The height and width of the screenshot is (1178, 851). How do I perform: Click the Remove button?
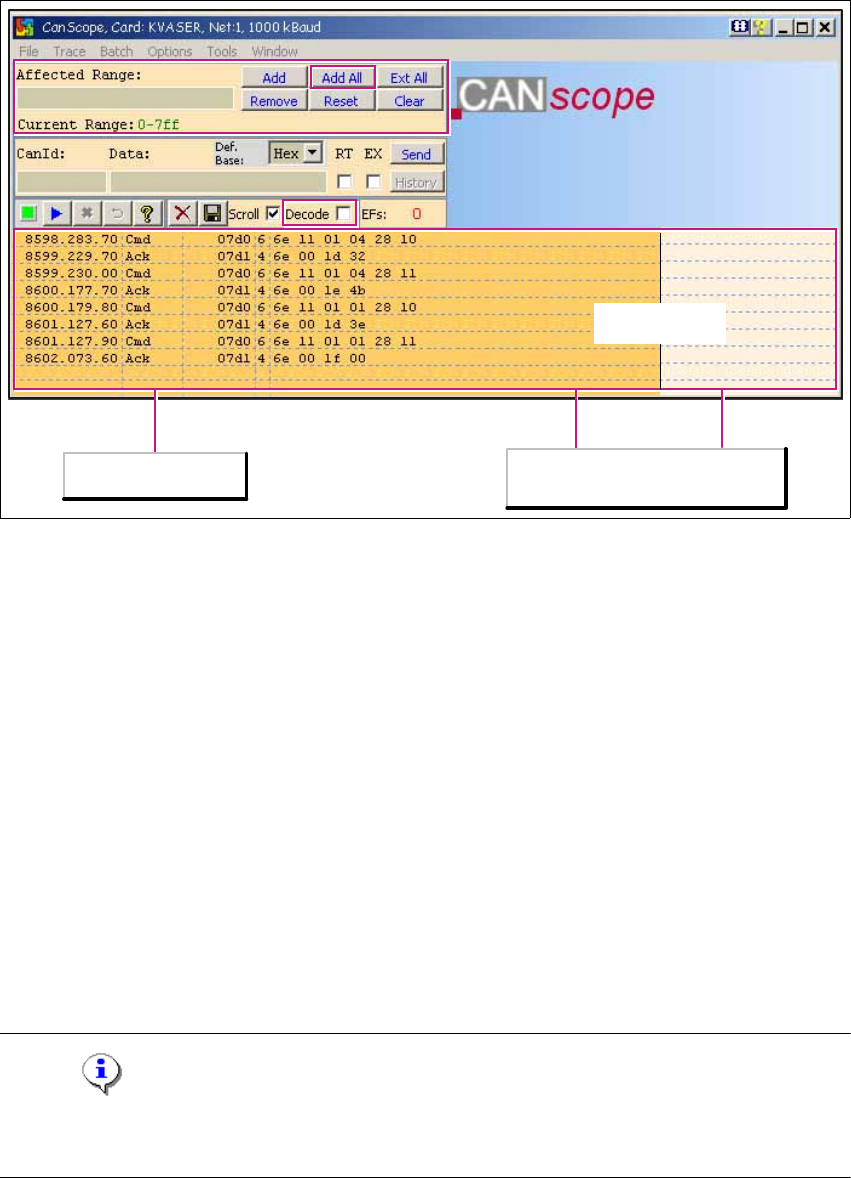coord(274,101)
